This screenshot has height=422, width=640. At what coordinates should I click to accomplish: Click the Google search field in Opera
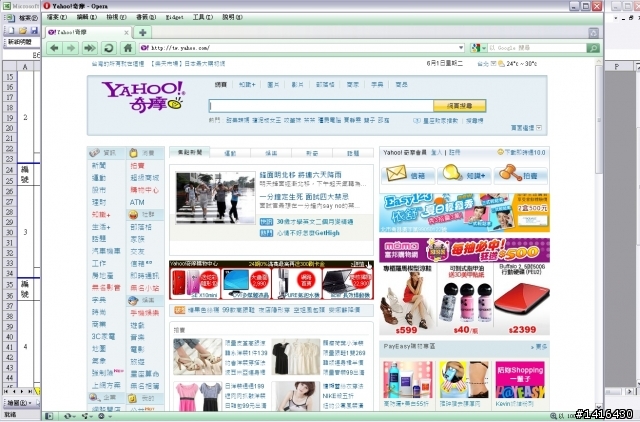tap(537, 48)
